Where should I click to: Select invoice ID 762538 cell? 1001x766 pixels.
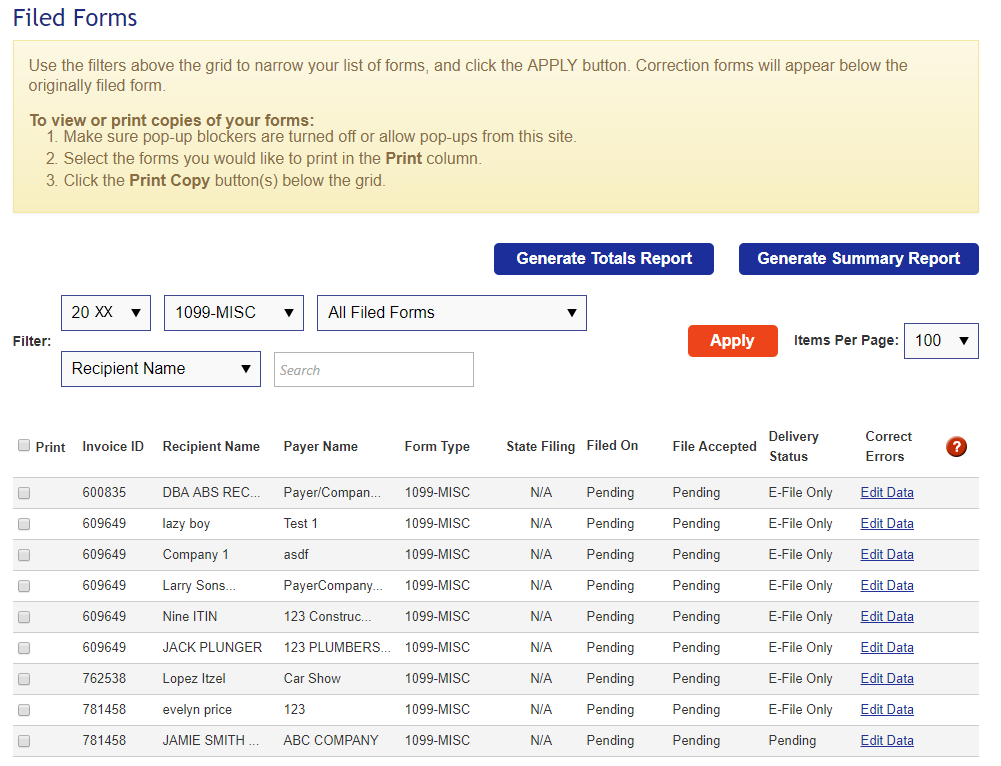tap(104, 679)
